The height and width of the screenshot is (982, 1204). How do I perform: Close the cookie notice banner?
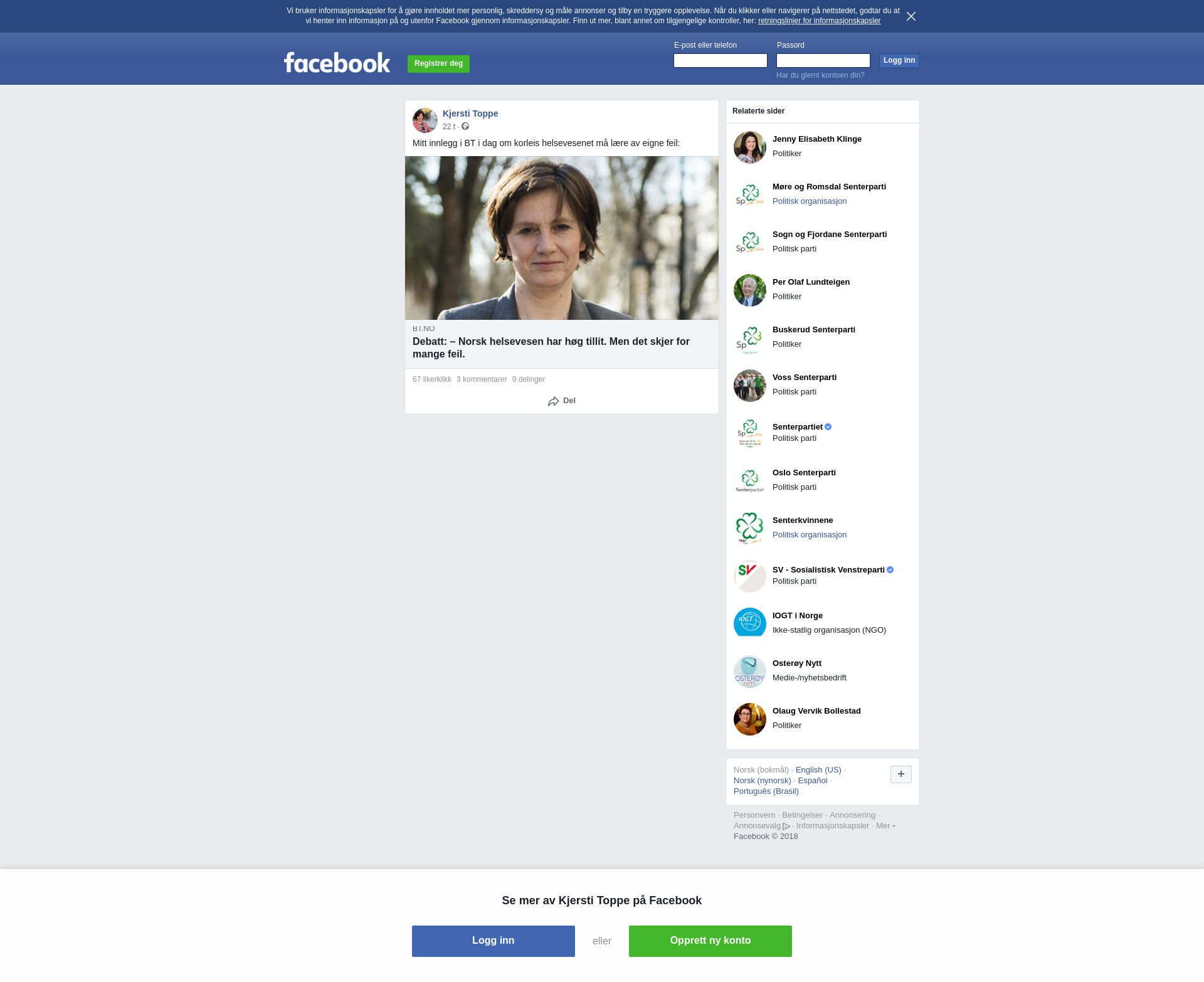pos(911,16)
